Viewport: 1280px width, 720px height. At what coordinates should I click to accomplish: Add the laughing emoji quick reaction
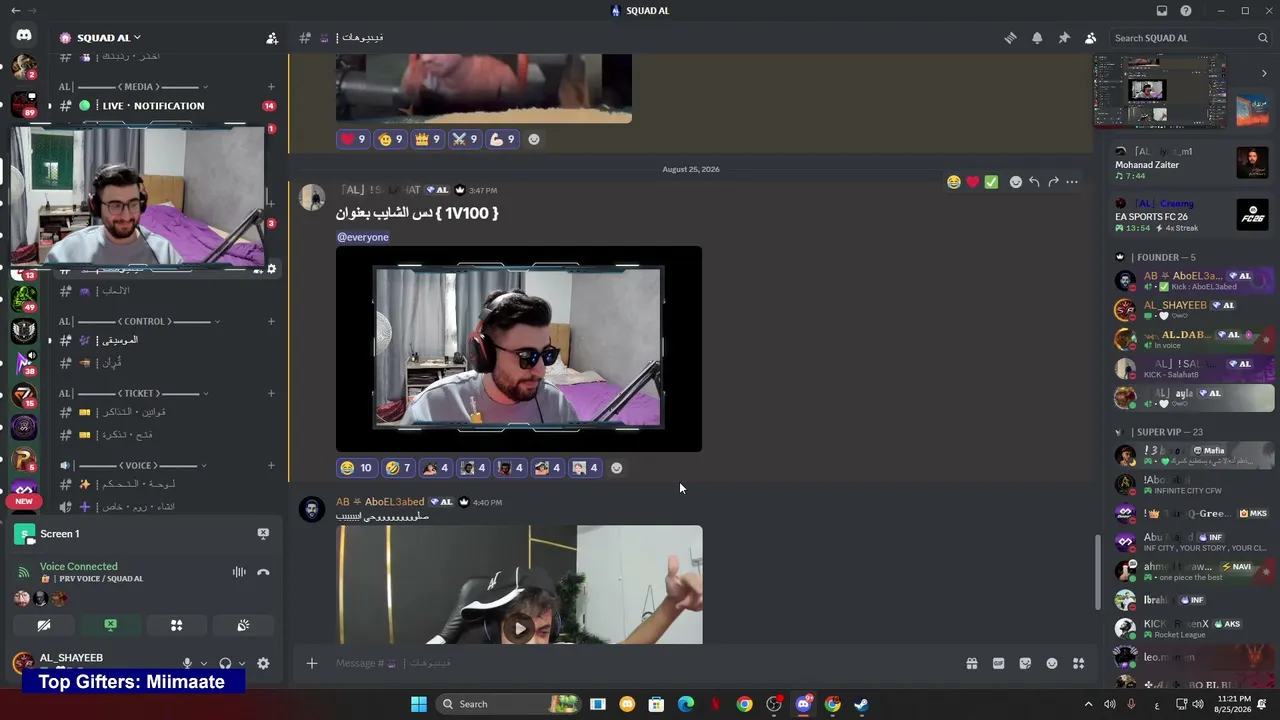click(x=954, y=182)
